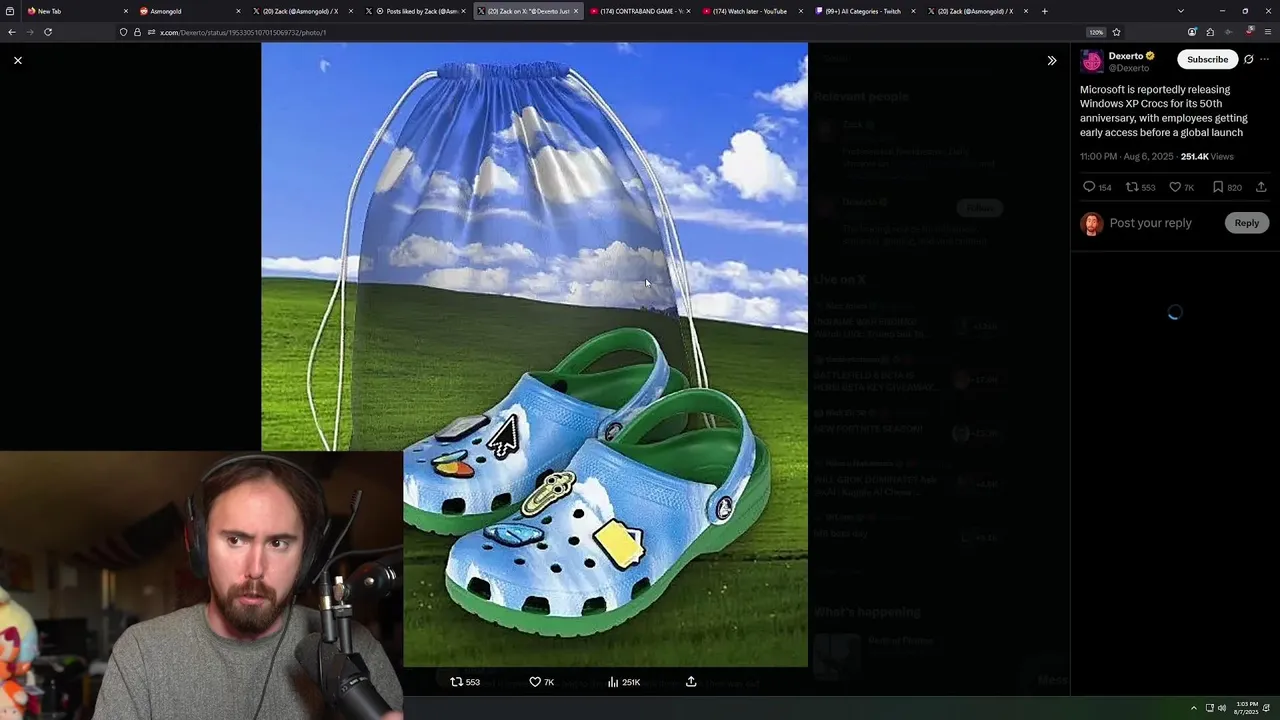Viewport: 1280px width, 720px height.
Task: Open the Grok explain icon beside Subscribe
Action: coord(1248,60)
